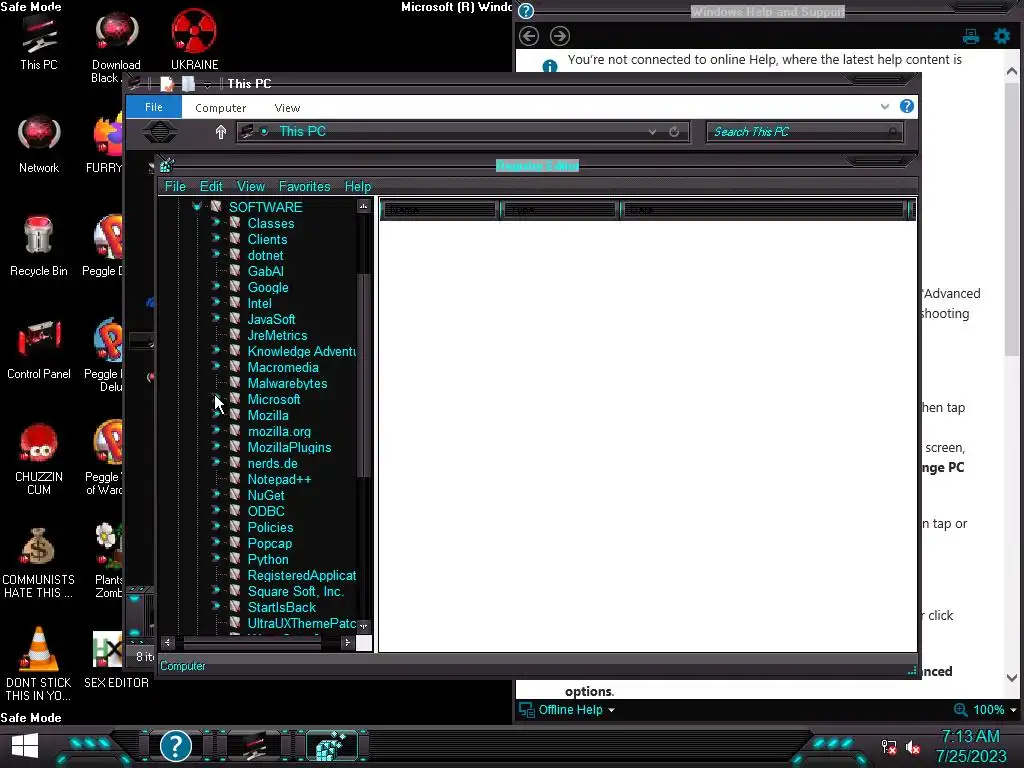The height and width of the screenshot is (768, 1024).
Task: Open the File tab in This PC
Action: [x=153, y=107]
